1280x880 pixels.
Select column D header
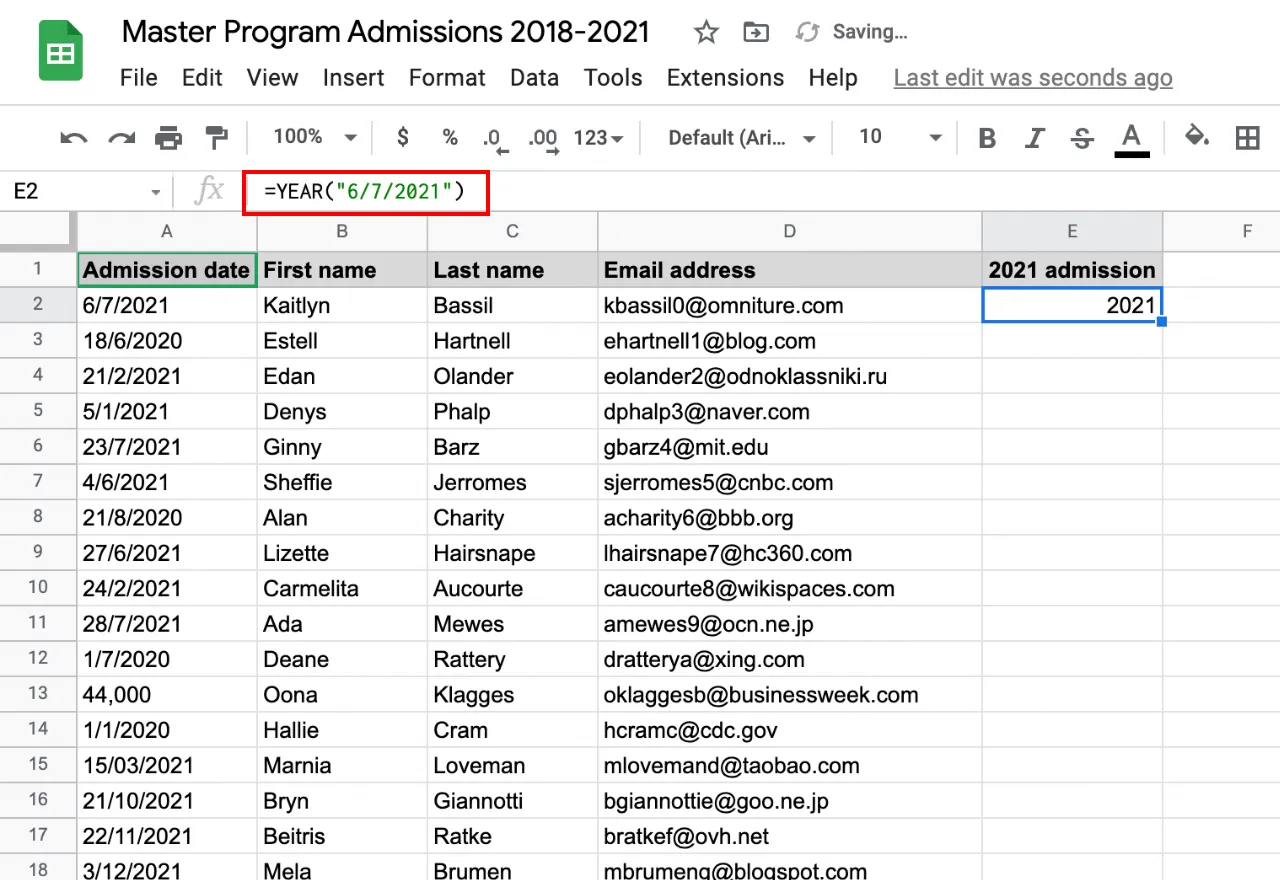(789, 231)
